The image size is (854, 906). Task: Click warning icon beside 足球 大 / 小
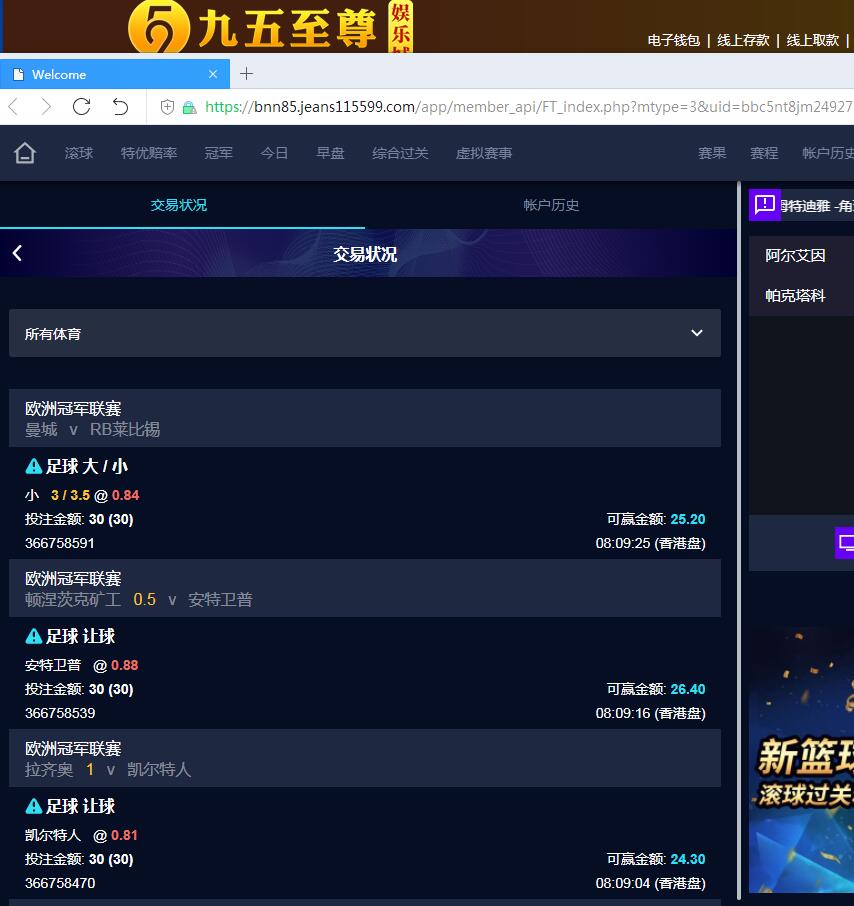[34, 466]
